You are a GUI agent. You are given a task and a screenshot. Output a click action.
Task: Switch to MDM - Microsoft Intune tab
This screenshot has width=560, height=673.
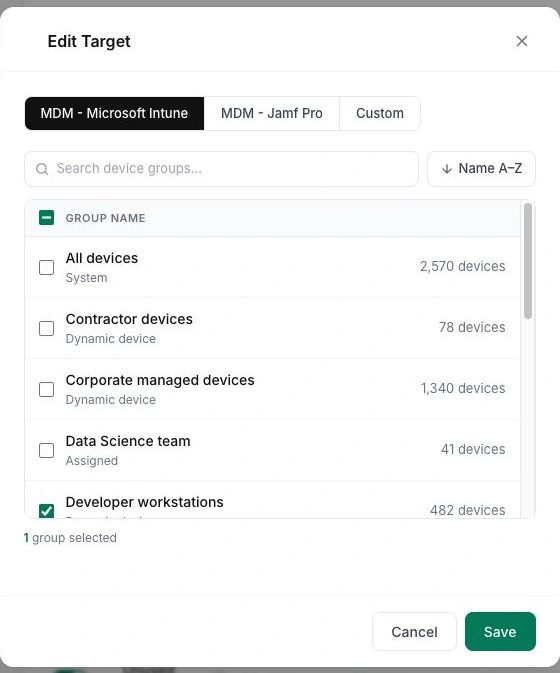coord(114,113)
